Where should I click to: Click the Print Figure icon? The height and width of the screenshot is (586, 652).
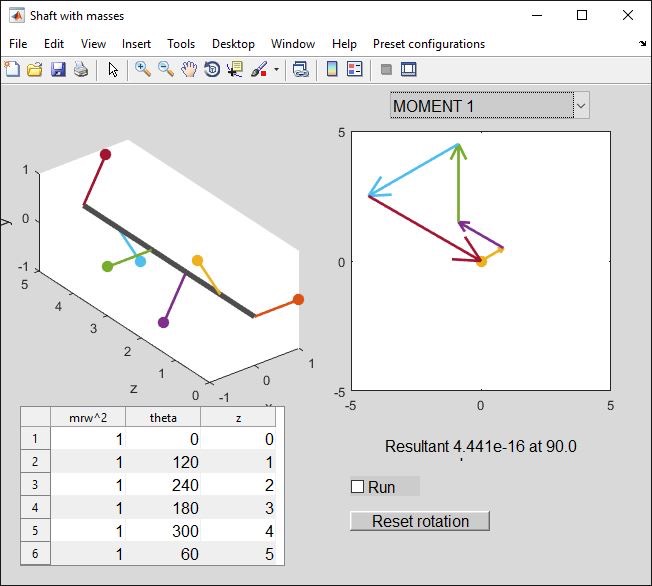81,69
